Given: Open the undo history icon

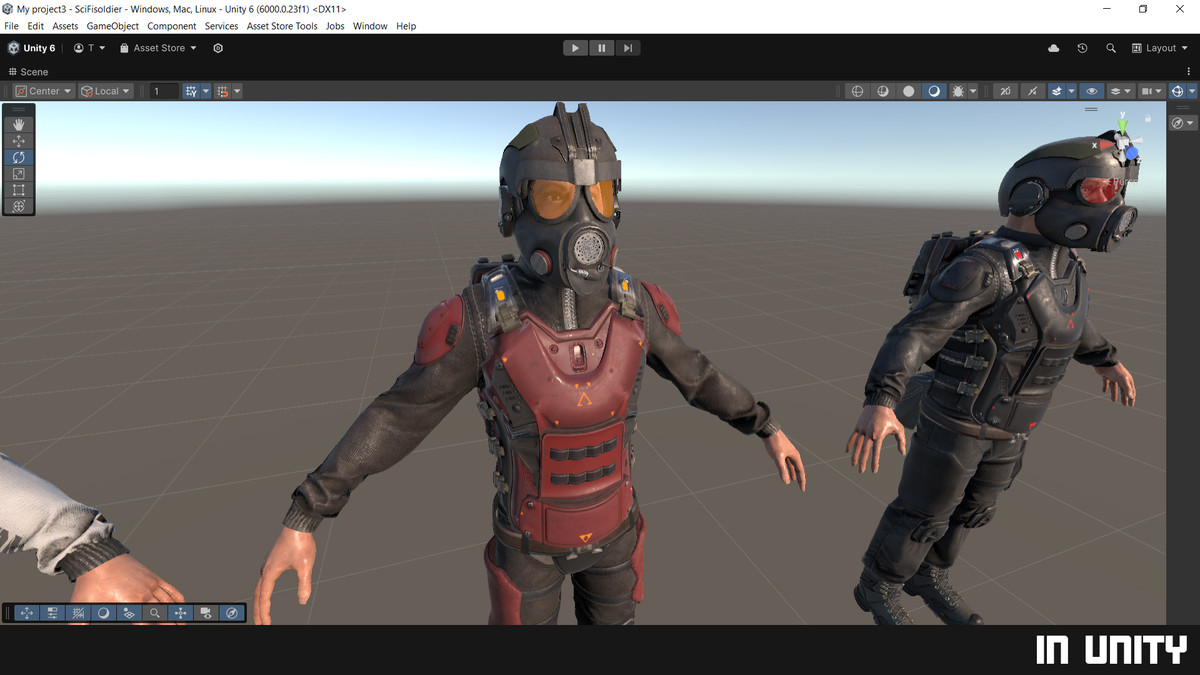Looking at the screenshot, I should click(x=1082, y=48).
